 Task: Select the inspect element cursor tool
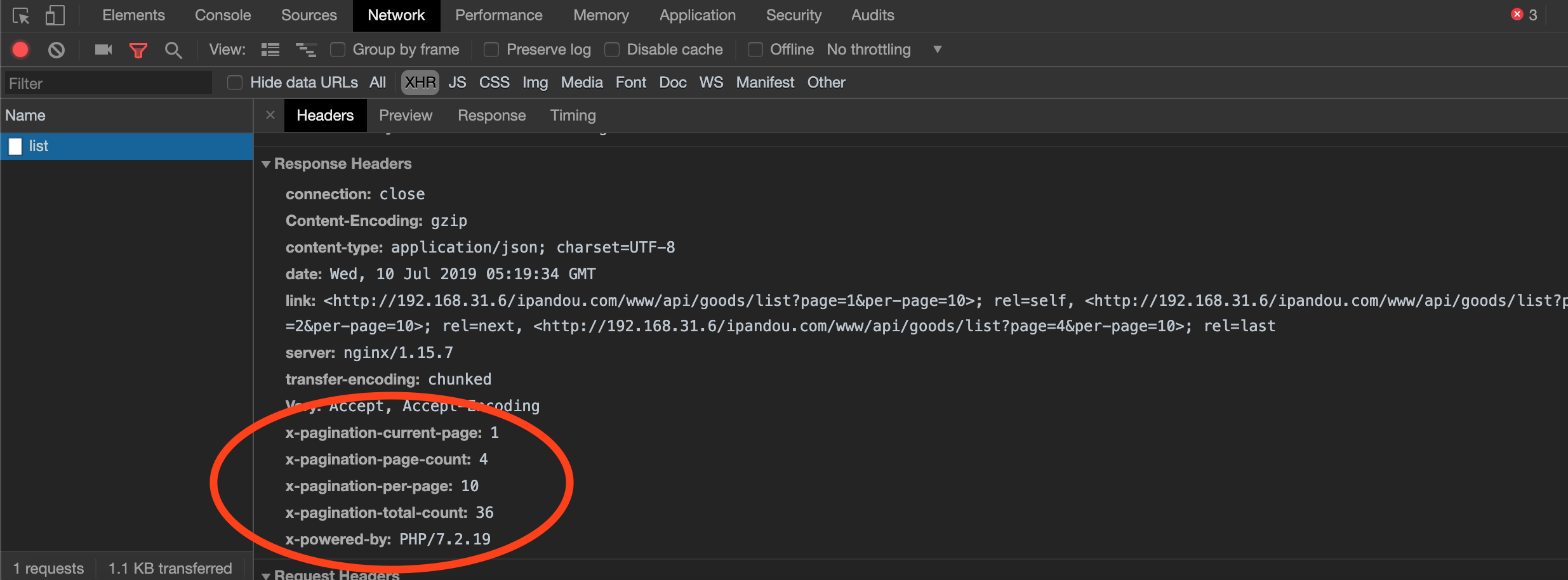tap(21, 15)
